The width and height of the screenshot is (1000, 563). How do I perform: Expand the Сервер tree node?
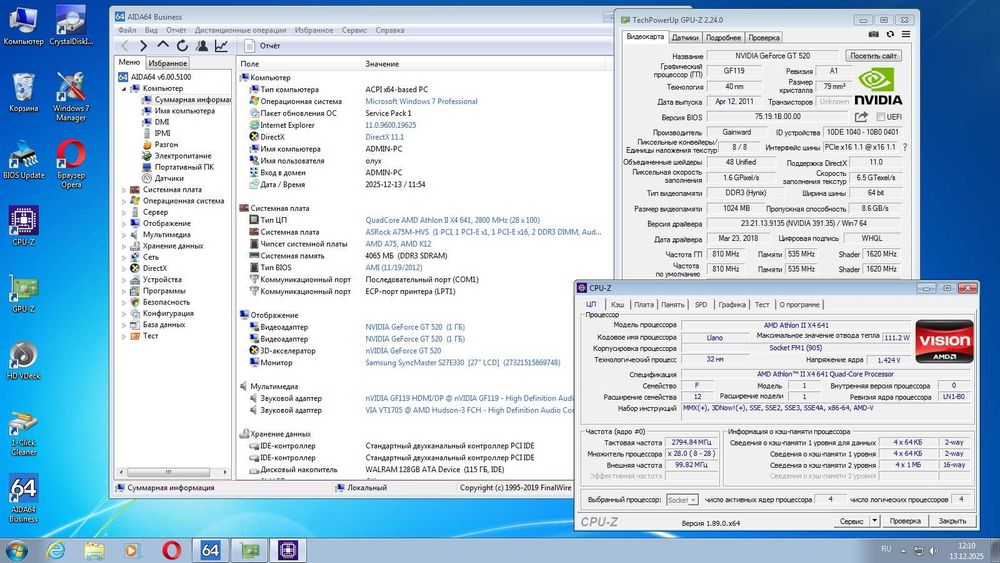[x=124, y=212]
